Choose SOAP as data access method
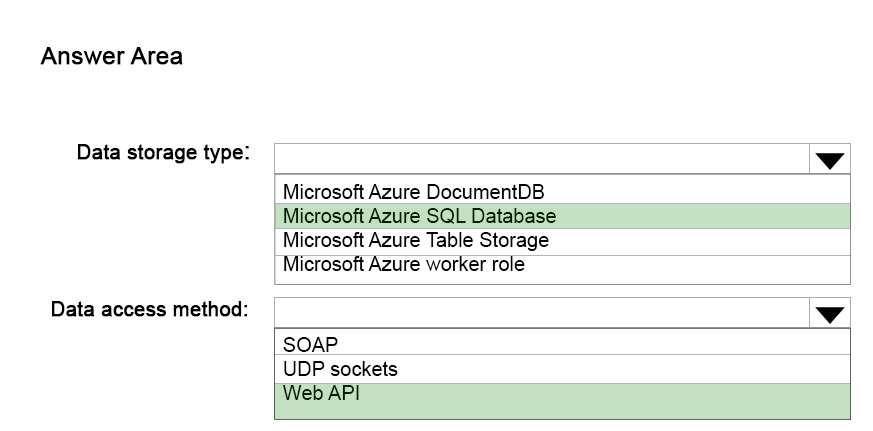Screen dimensions: 873x431 point(562,344)
